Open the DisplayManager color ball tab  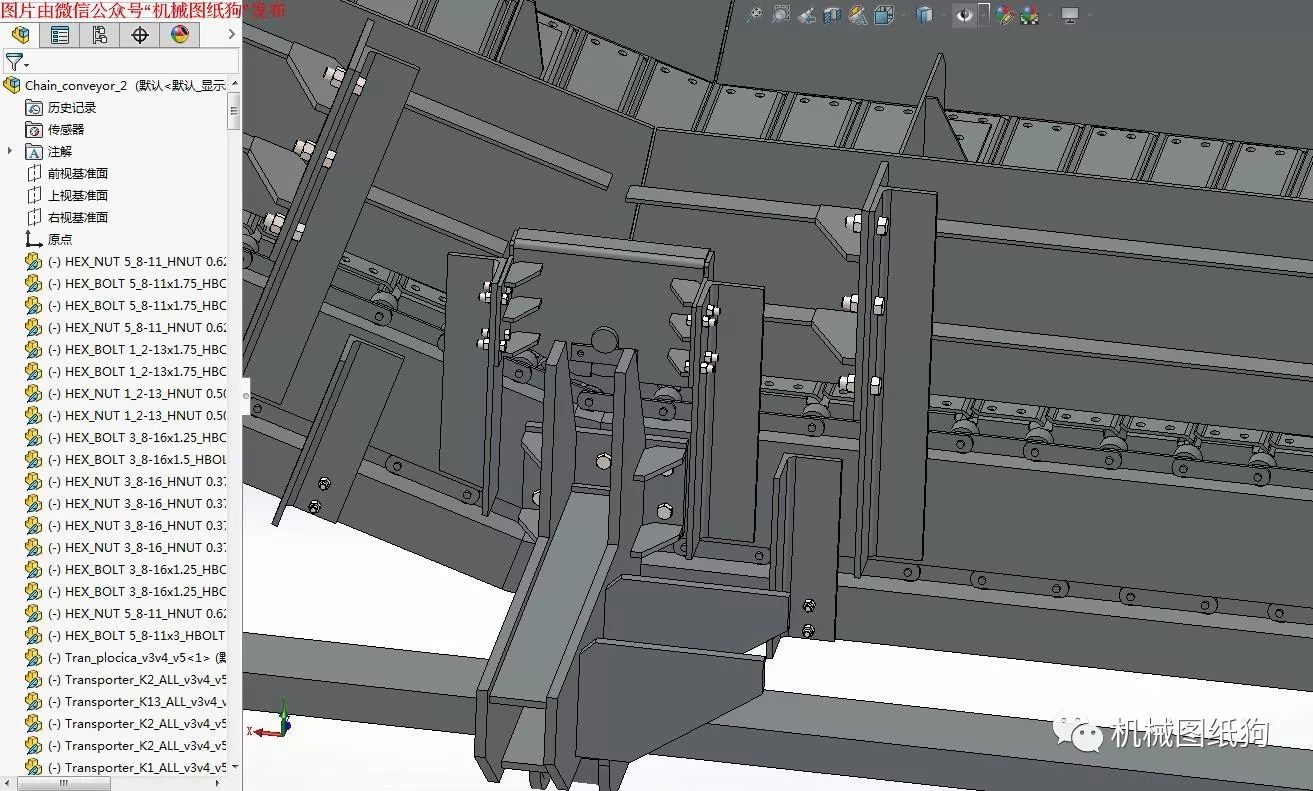tap(180, 35)
